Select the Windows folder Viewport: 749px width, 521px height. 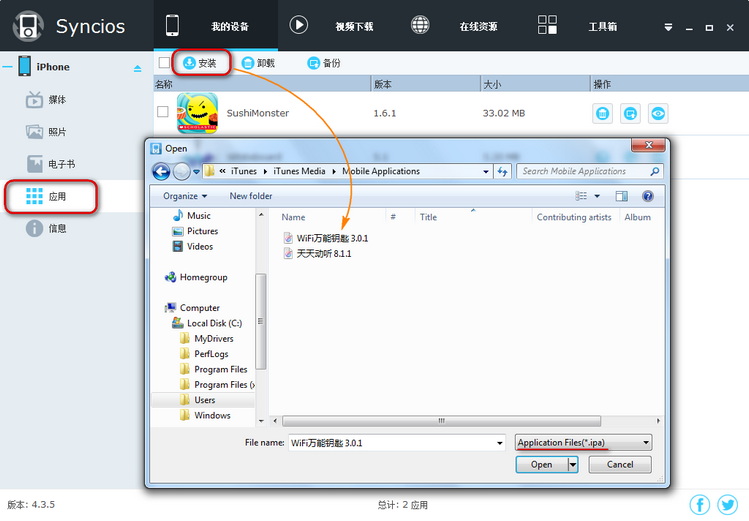pyautogui.click(x=205, y=415)
